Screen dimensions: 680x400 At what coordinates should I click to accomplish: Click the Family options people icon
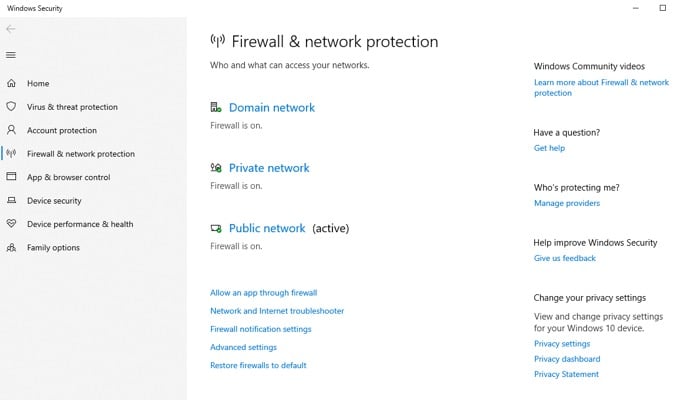11,248
